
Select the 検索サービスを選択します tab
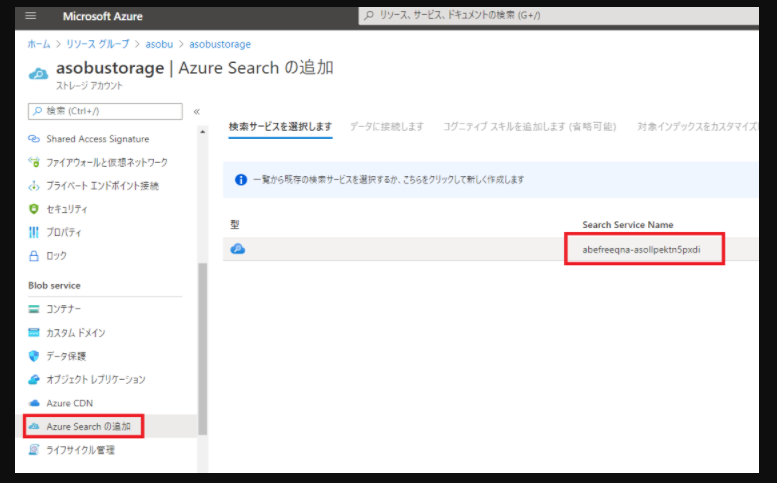click(280, 127)
